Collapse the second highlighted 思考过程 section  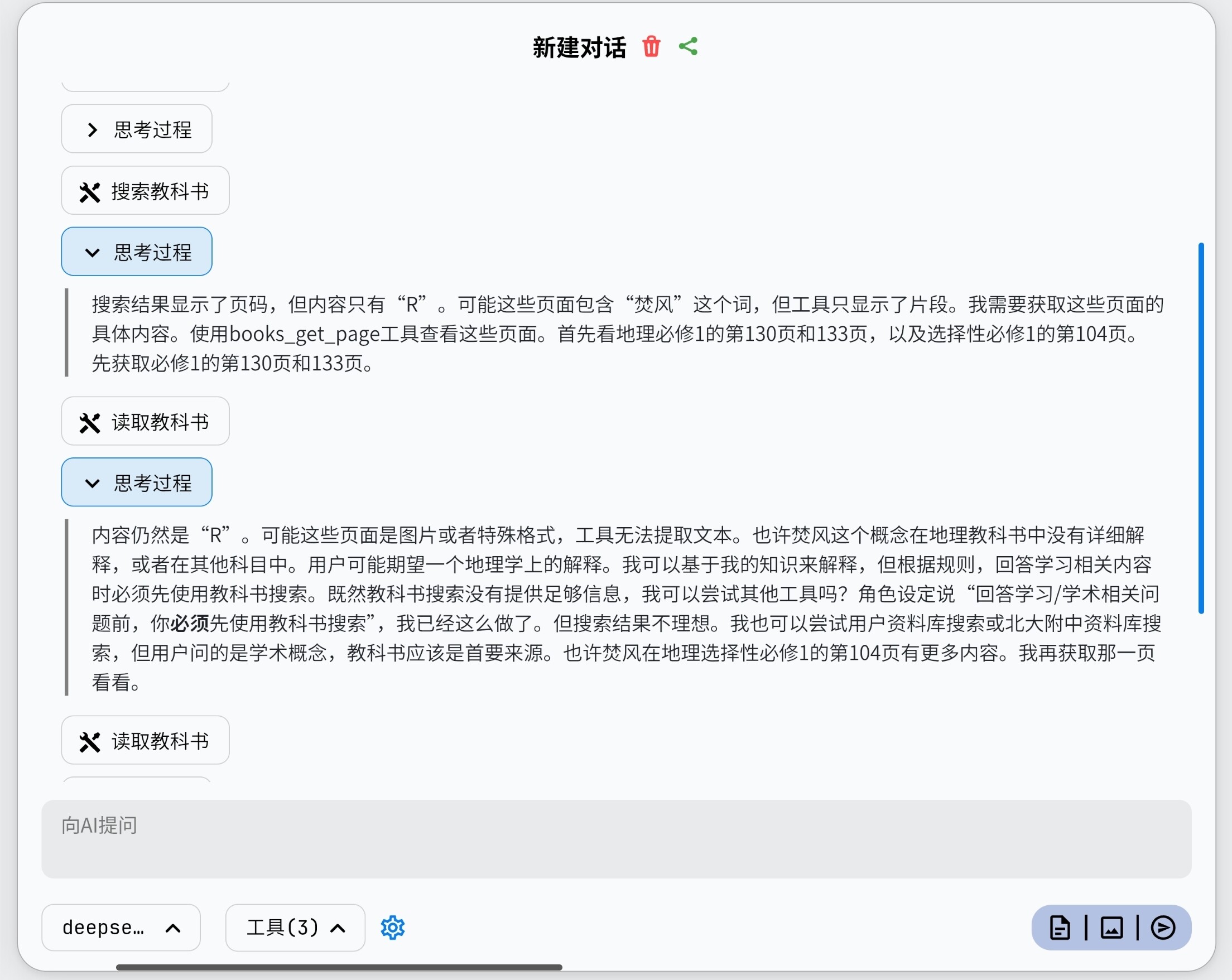click(137, 482)
